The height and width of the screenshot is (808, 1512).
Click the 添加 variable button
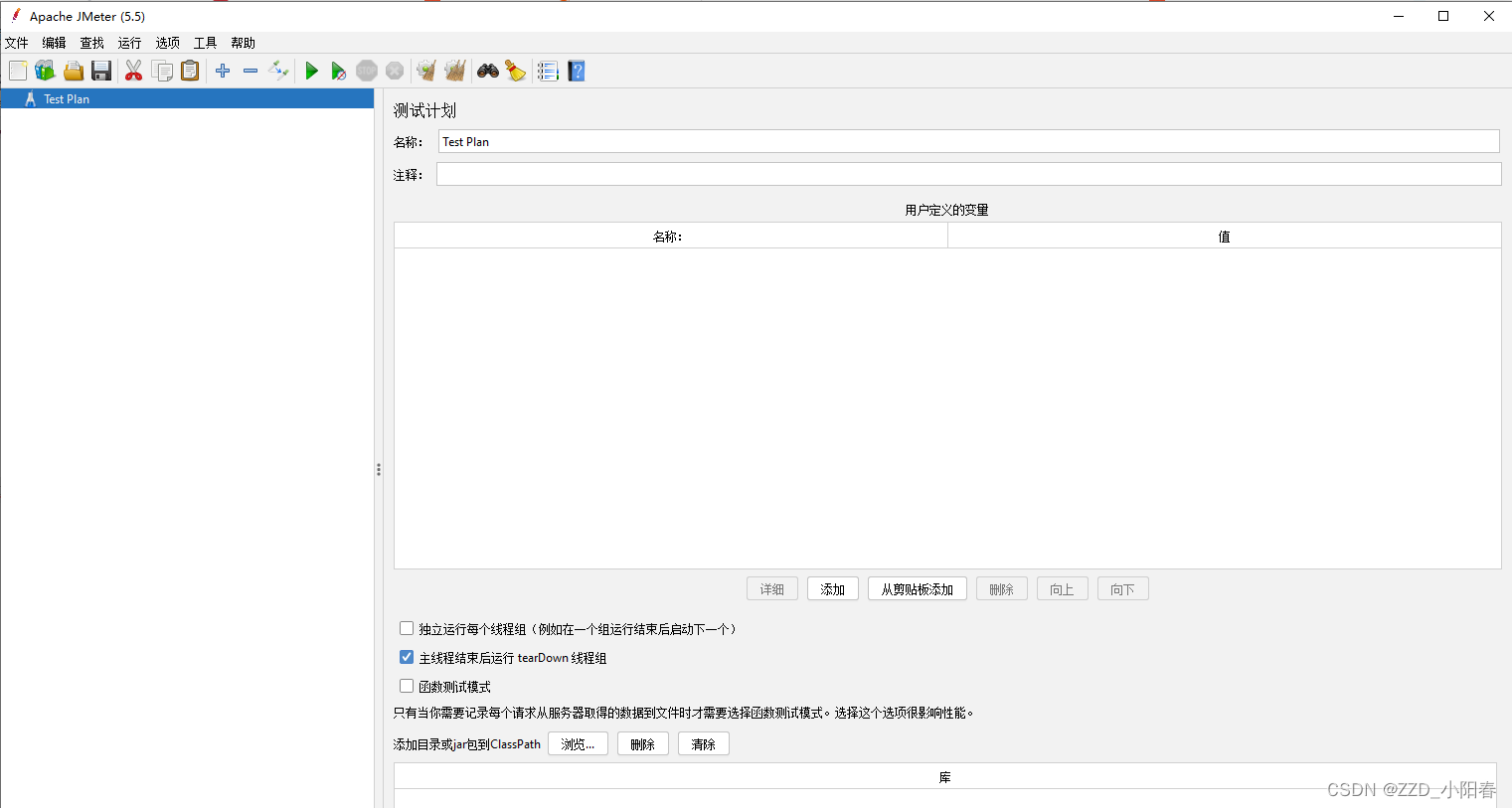point(833,589)
